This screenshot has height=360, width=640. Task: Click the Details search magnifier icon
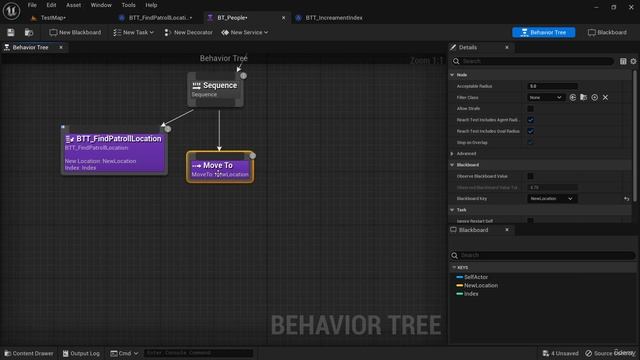tap(456, 61)
